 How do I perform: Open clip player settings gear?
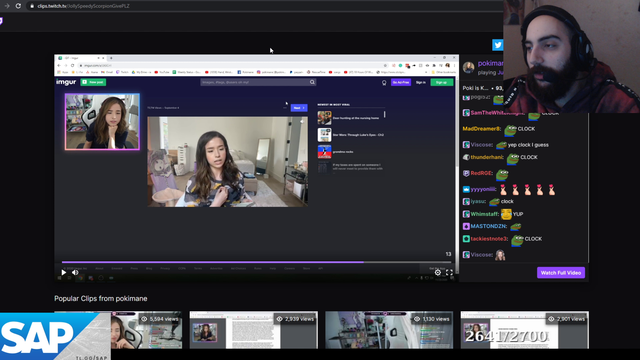tap(438, 272)
